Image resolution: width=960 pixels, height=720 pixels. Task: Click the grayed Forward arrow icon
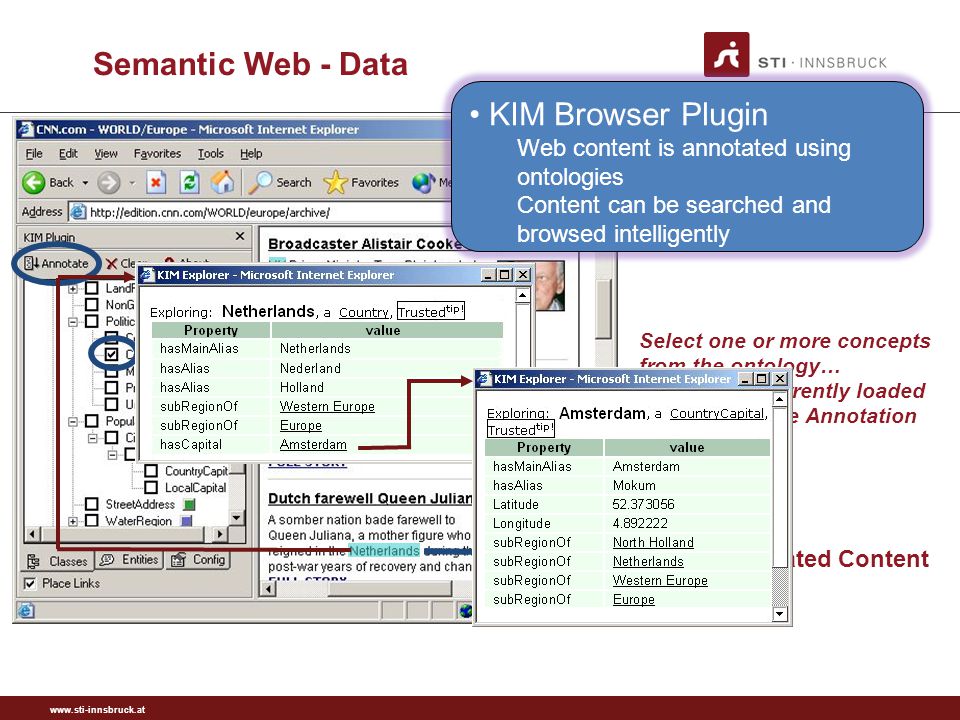[109, 182]
